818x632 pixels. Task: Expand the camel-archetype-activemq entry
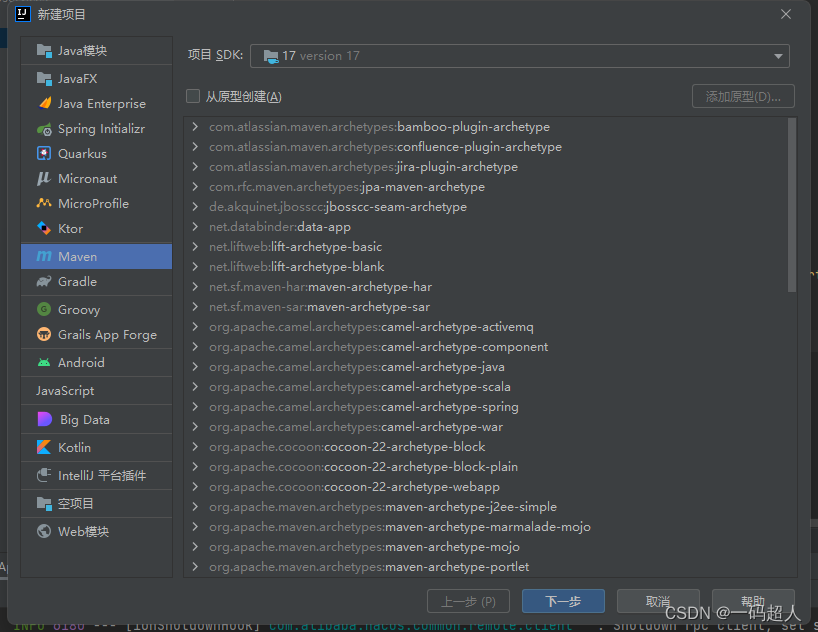195,327
